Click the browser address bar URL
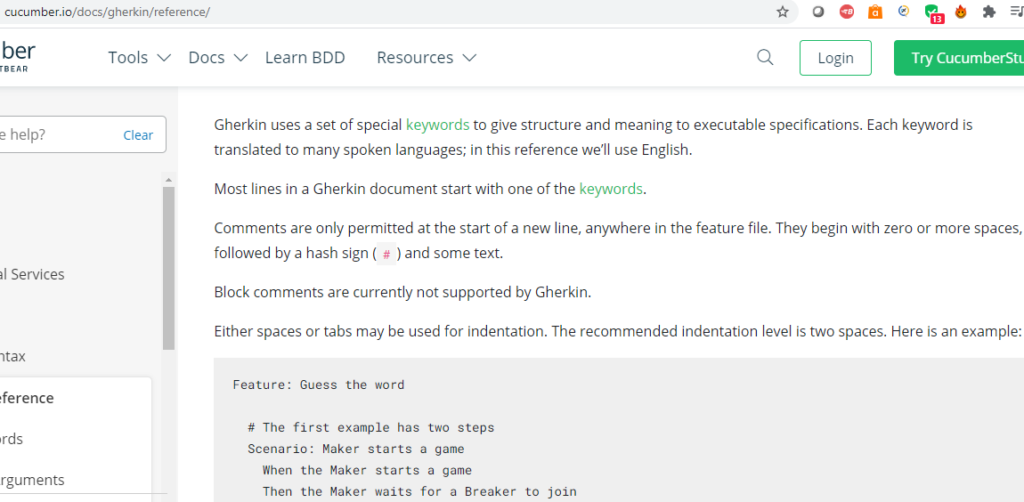The height and width of the screenshot is (502, 1024). [107, 12]
